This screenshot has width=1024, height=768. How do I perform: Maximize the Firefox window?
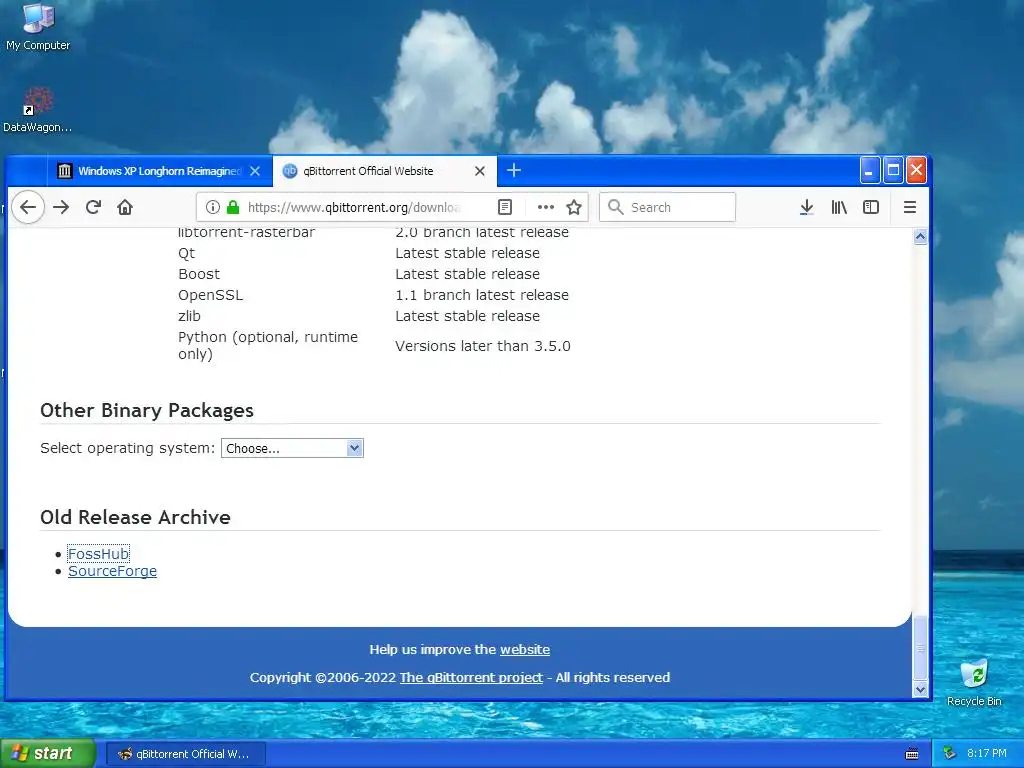coord(893,170)
